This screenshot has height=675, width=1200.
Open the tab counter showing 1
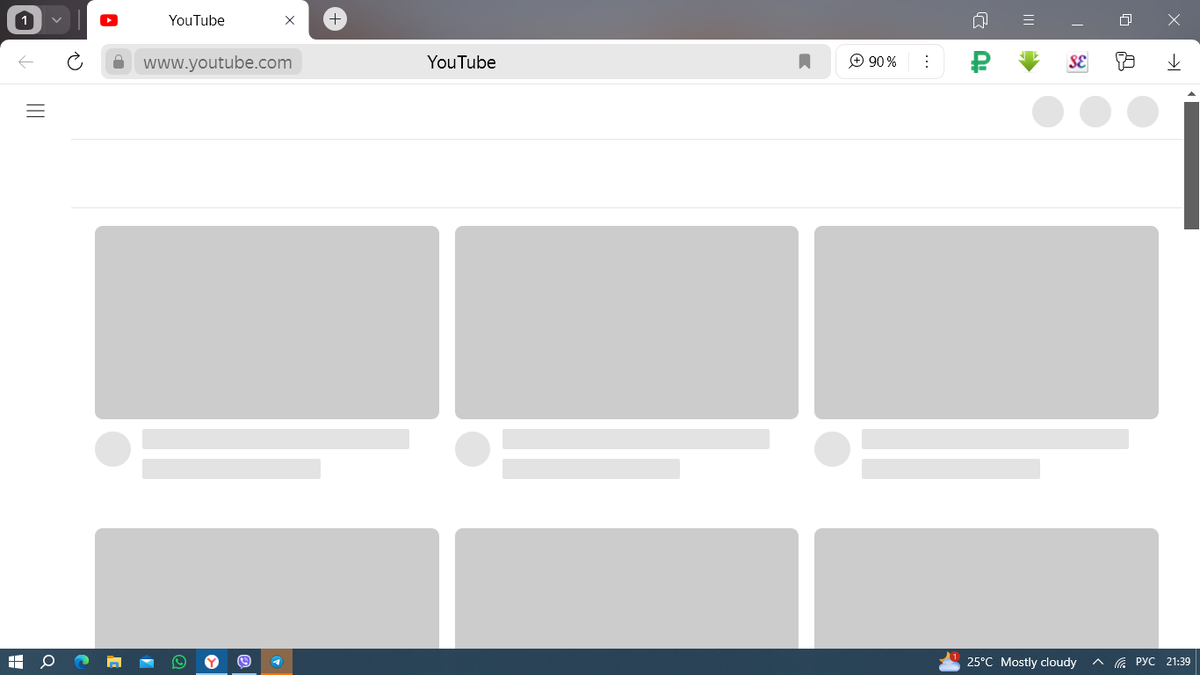point(24,20)
